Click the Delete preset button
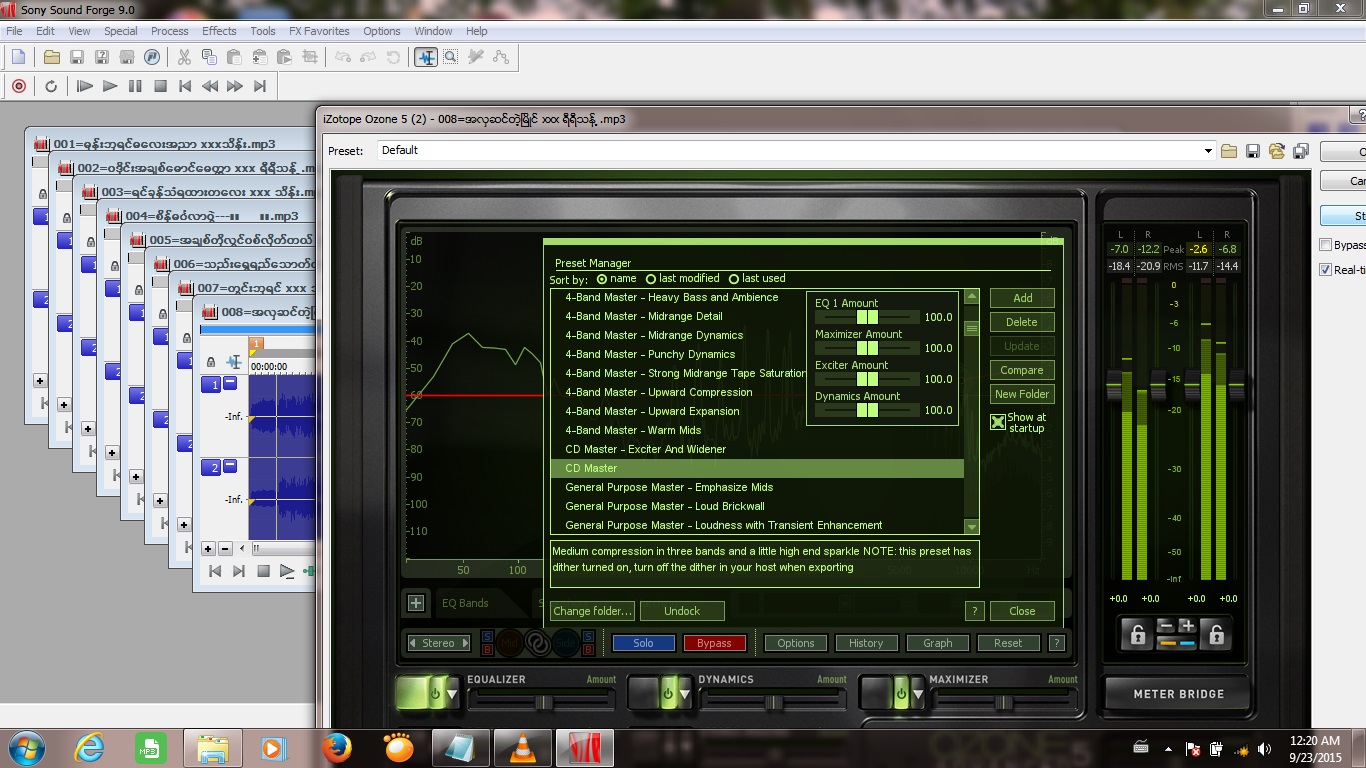 [1022, 322]
